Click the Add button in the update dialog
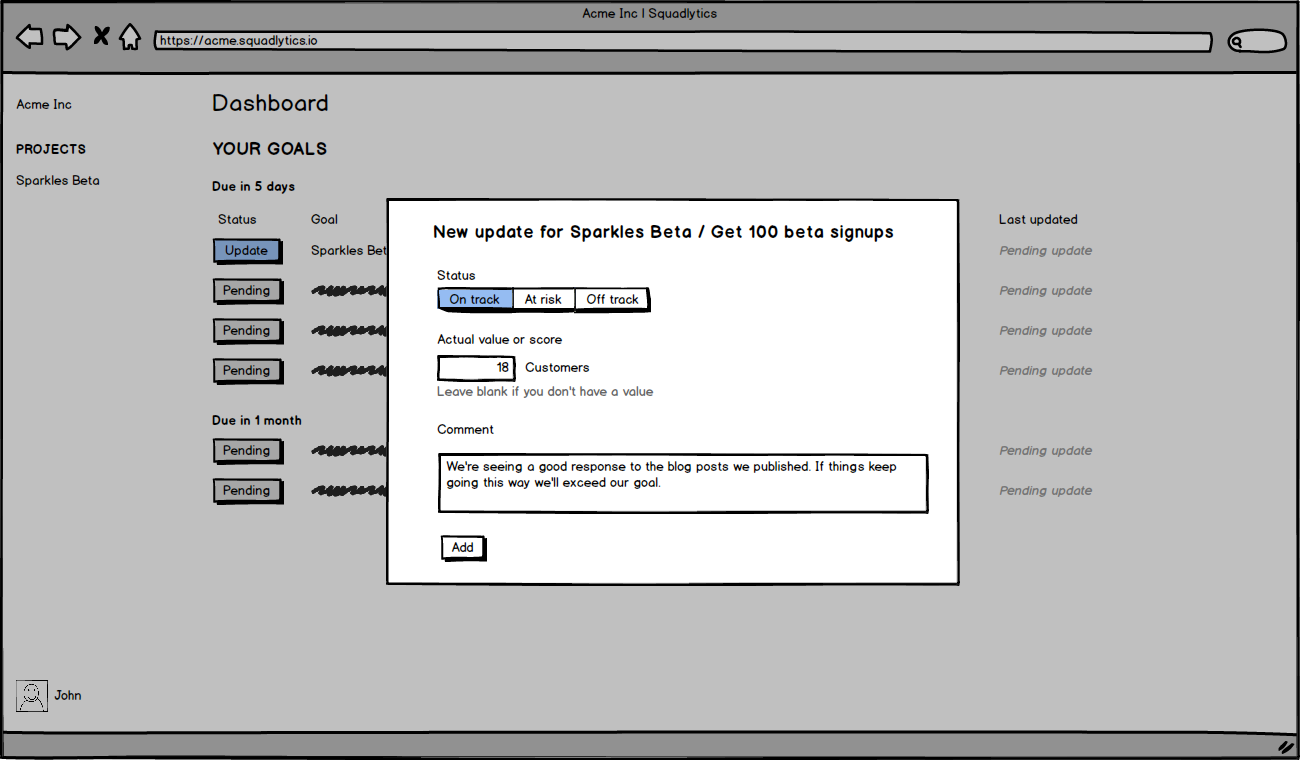This screenshot has height=760, width=1300. coord(462,547)
